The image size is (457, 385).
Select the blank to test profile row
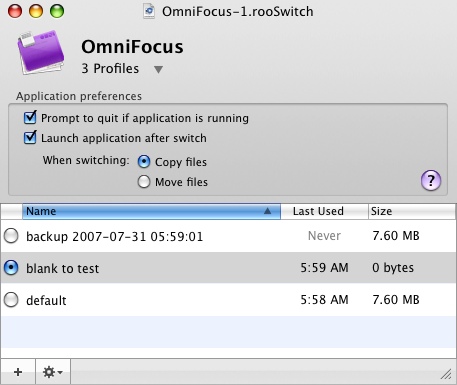pyautogui.click(x=228, y=268)
